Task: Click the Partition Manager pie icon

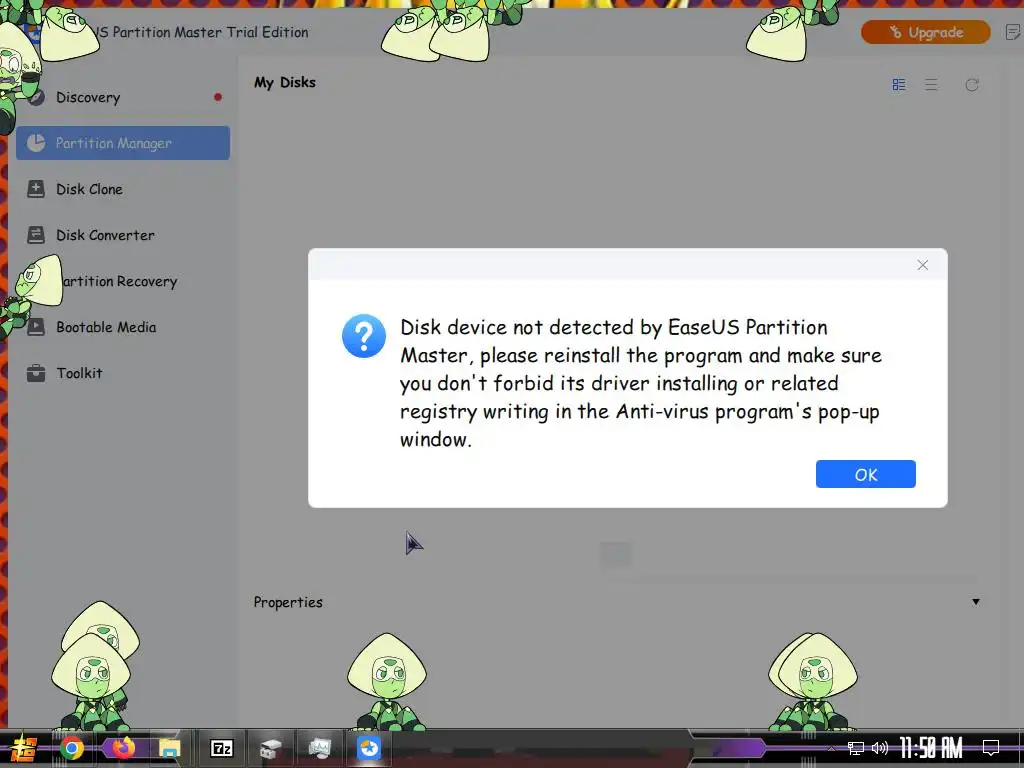Action: coord(36,143)
